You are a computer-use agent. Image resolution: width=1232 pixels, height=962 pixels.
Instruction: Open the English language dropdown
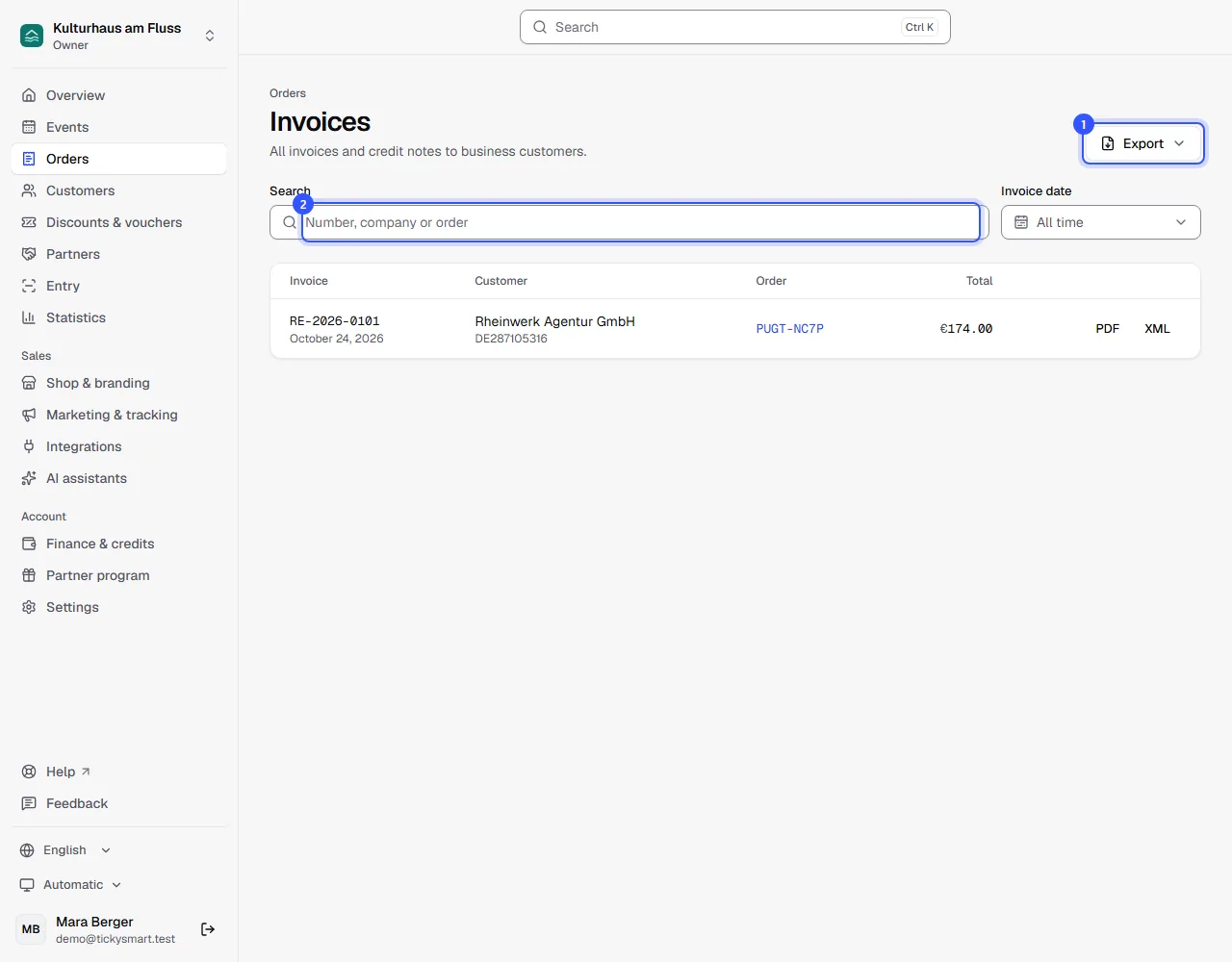65,850
